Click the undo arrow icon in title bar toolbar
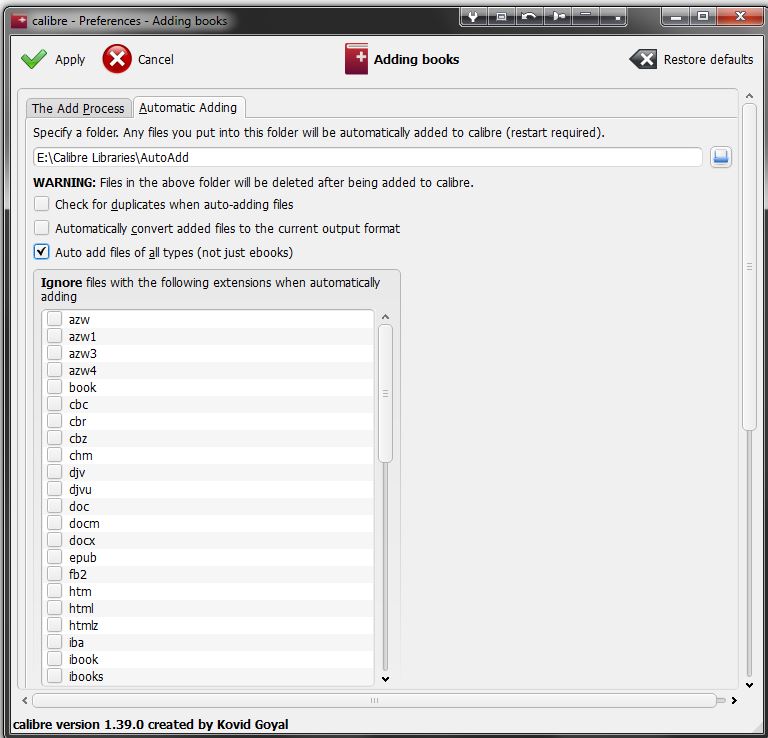Viewport: 768px width, 738px height. click(x=528, y=17)
